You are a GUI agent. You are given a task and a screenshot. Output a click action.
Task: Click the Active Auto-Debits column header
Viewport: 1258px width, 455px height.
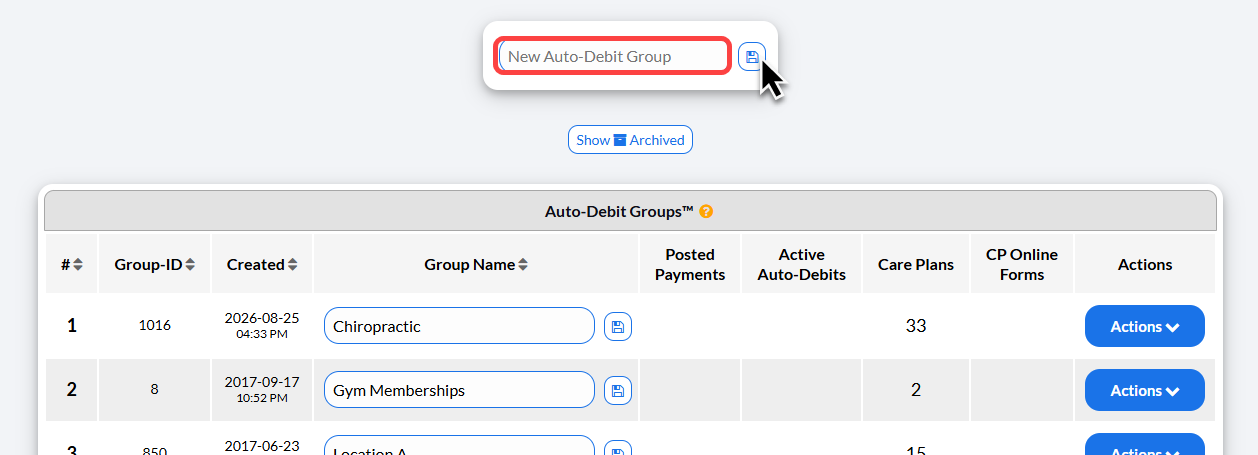pos(802,265)
